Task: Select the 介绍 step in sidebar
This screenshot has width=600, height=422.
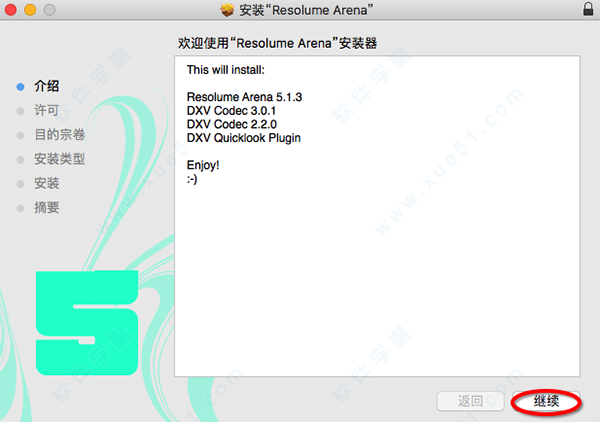Action: [x=46, y=86]
